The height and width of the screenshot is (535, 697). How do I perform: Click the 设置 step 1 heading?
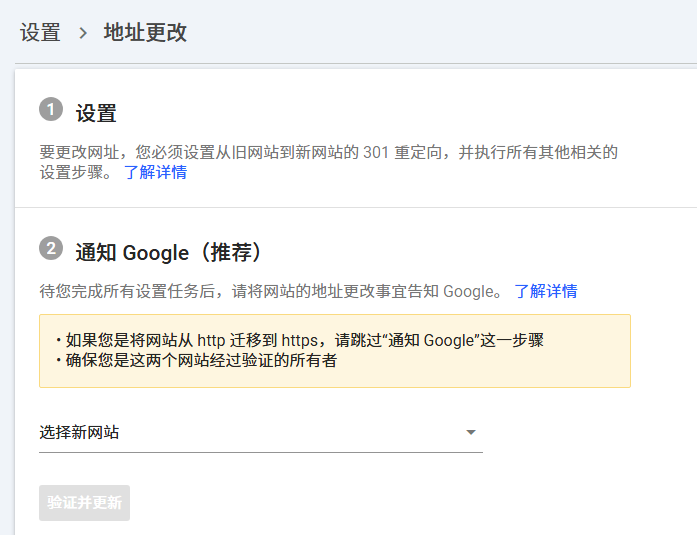(x=96, y=114)
